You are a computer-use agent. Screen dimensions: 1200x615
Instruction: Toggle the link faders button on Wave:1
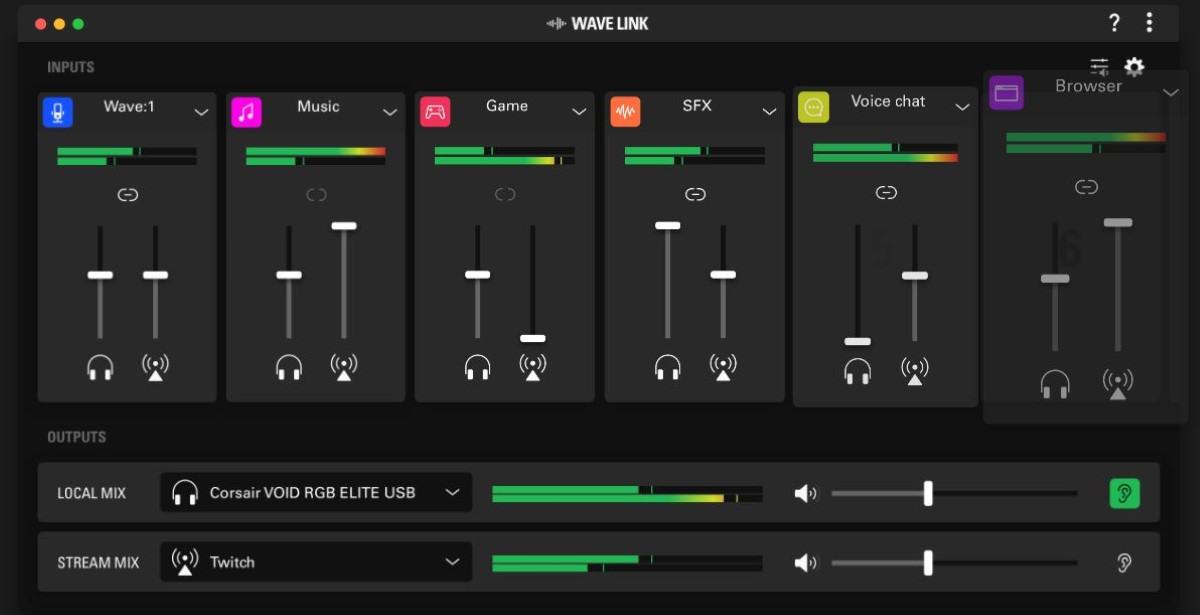click(127, 195)
